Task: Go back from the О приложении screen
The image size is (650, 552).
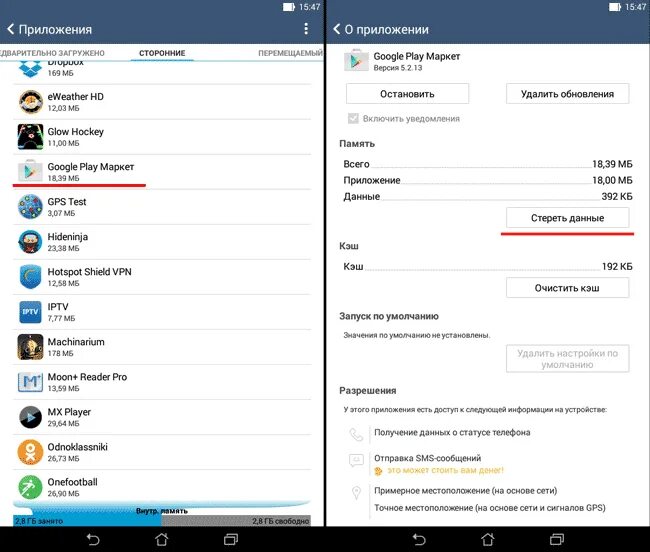Action: (x=337, y=29)
